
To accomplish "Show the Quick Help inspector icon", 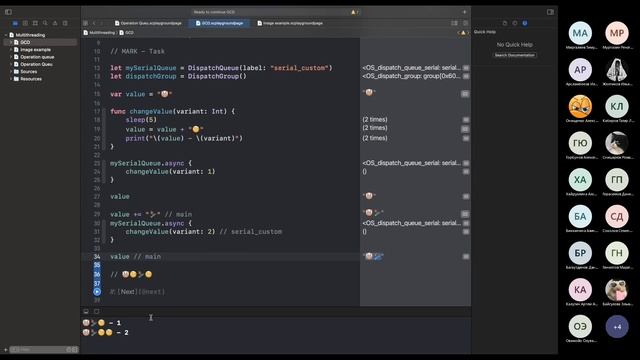I will pos(525,23).
